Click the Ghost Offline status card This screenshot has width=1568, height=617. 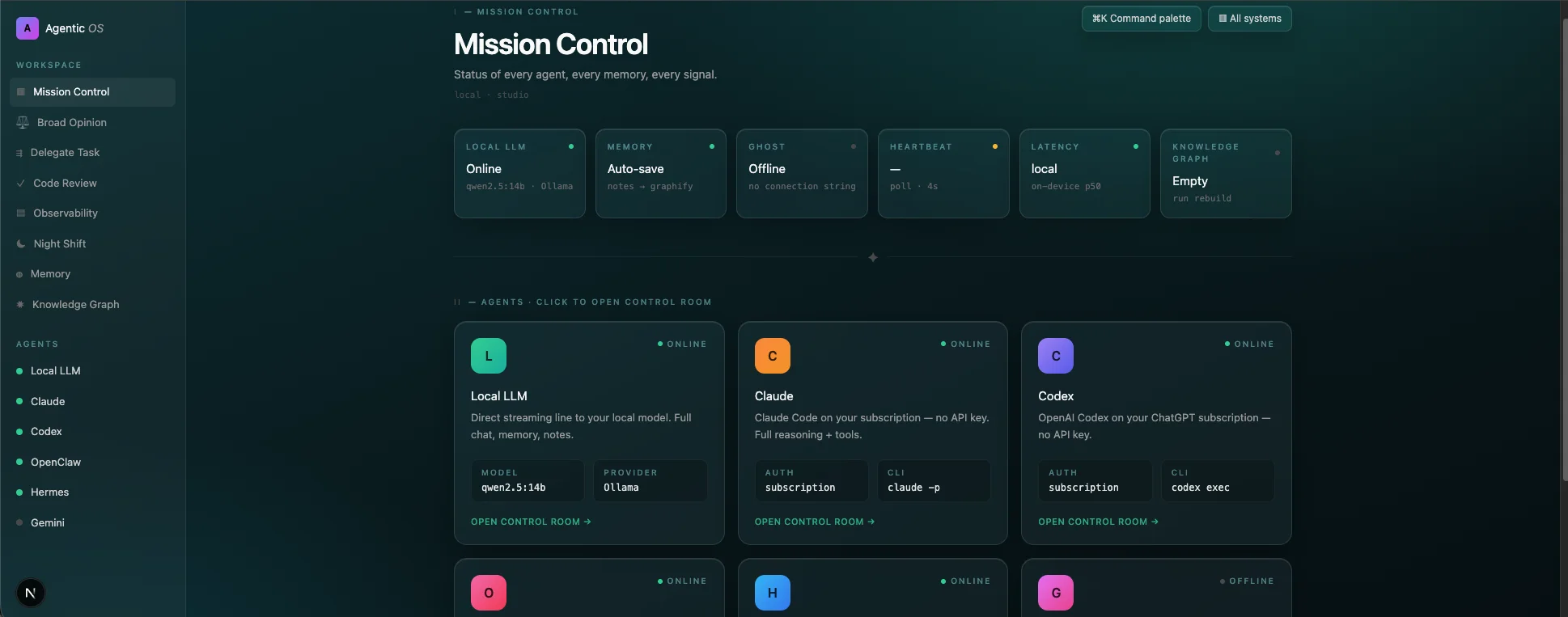802,173
